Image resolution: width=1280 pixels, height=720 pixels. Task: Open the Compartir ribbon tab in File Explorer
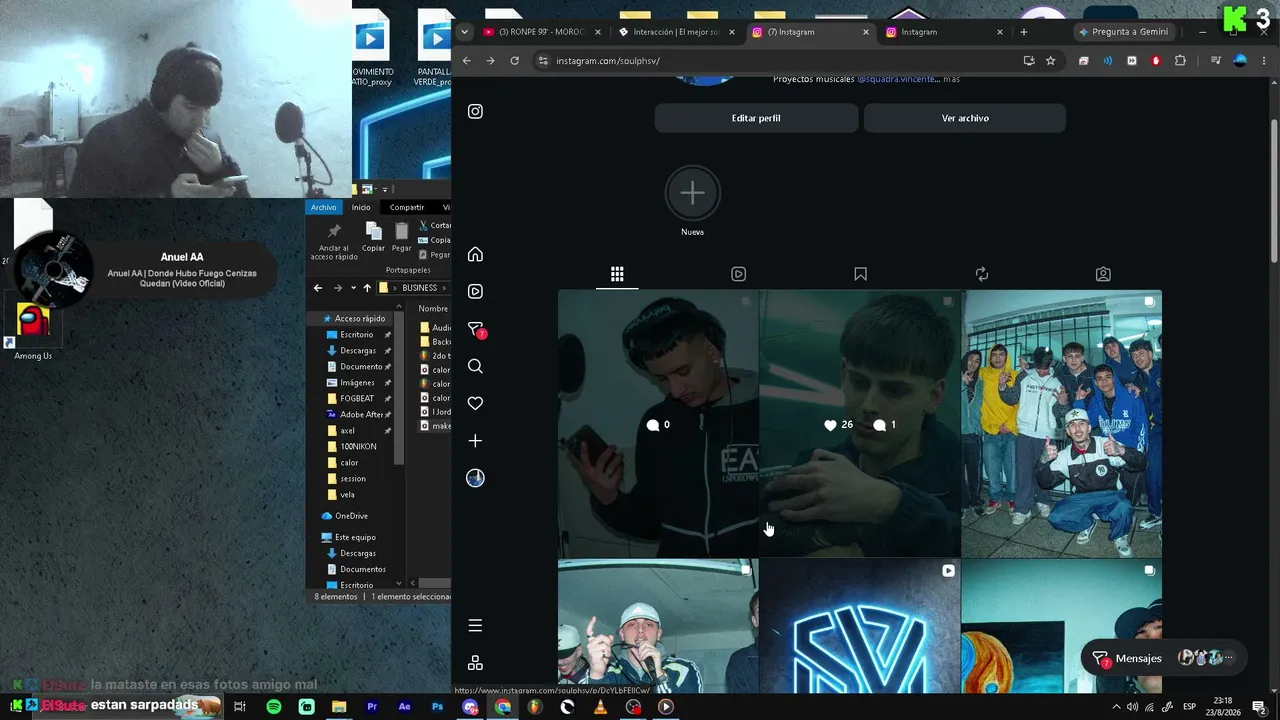coord(407,207)
